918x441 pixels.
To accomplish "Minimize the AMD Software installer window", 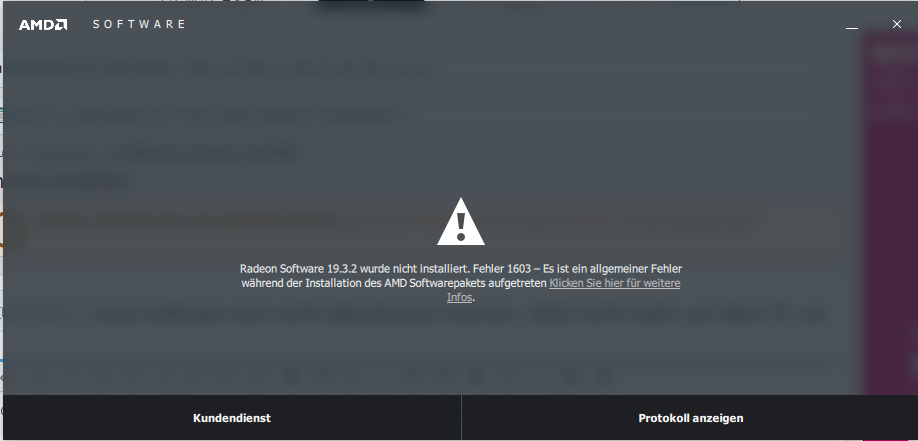I will (852, 25).
